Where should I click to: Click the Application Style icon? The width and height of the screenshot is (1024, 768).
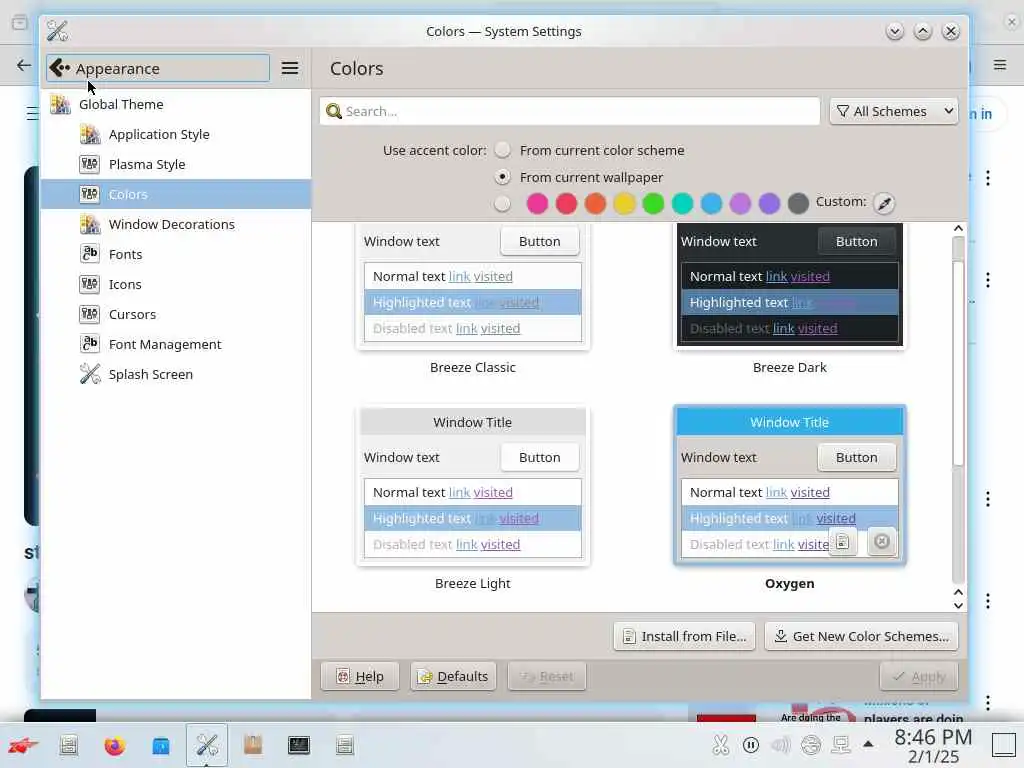89,135
